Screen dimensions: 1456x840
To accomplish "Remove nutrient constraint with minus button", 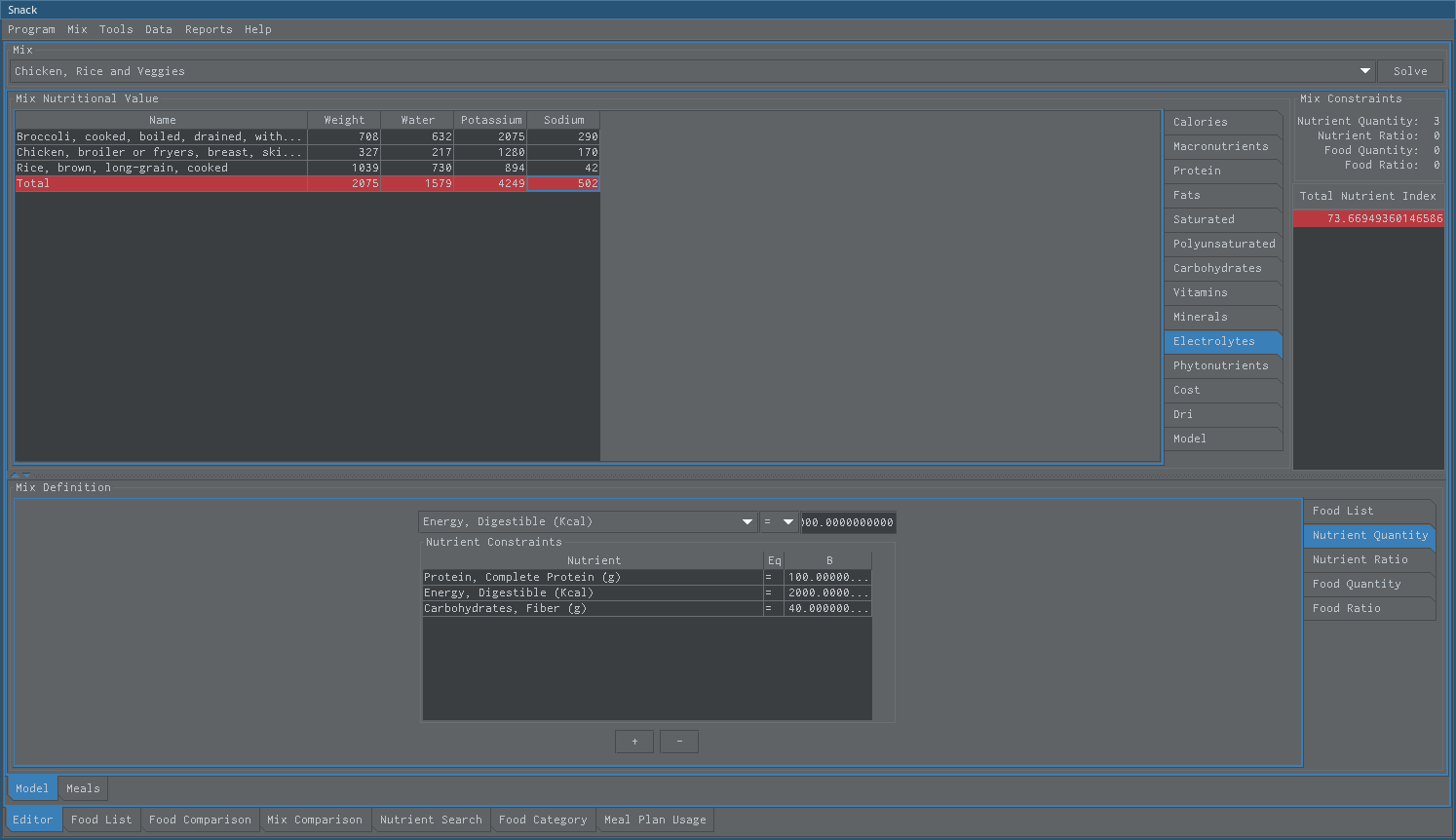I will click(679, 742).
